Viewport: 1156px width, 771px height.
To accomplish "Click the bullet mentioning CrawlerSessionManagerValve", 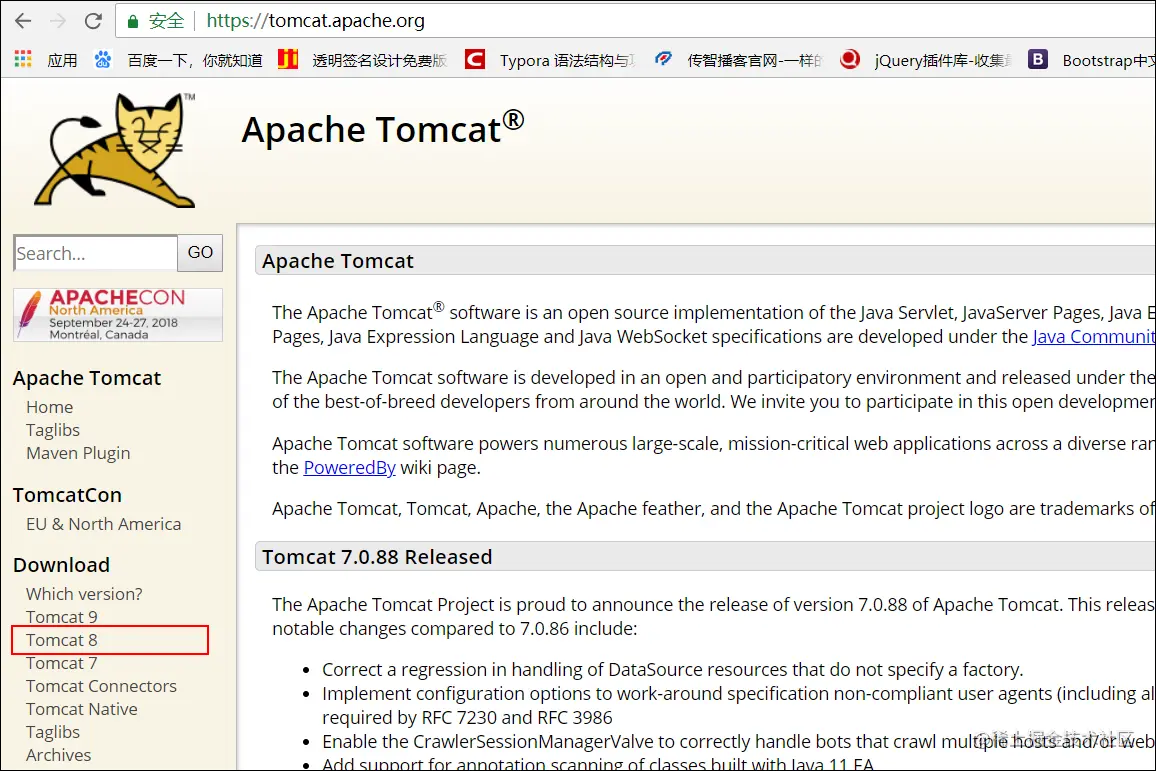I will [x=738, y=742].
